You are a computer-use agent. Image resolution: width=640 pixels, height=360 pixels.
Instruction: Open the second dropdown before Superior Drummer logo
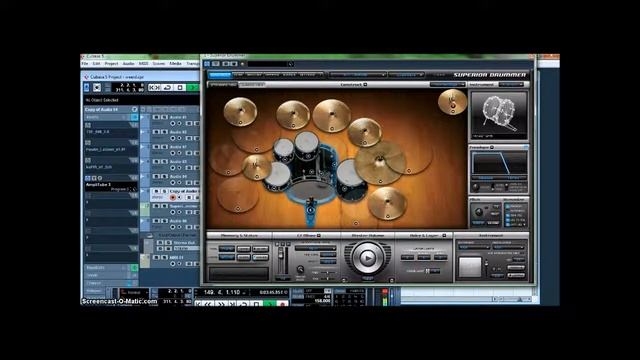[406, 75]
